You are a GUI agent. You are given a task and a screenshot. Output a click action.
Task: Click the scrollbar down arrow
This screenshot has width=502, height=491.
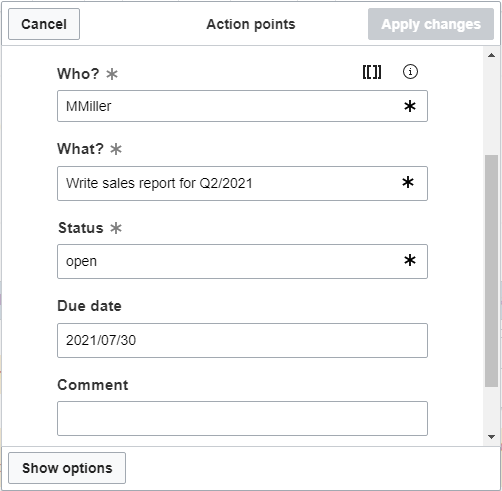[491, 437]
